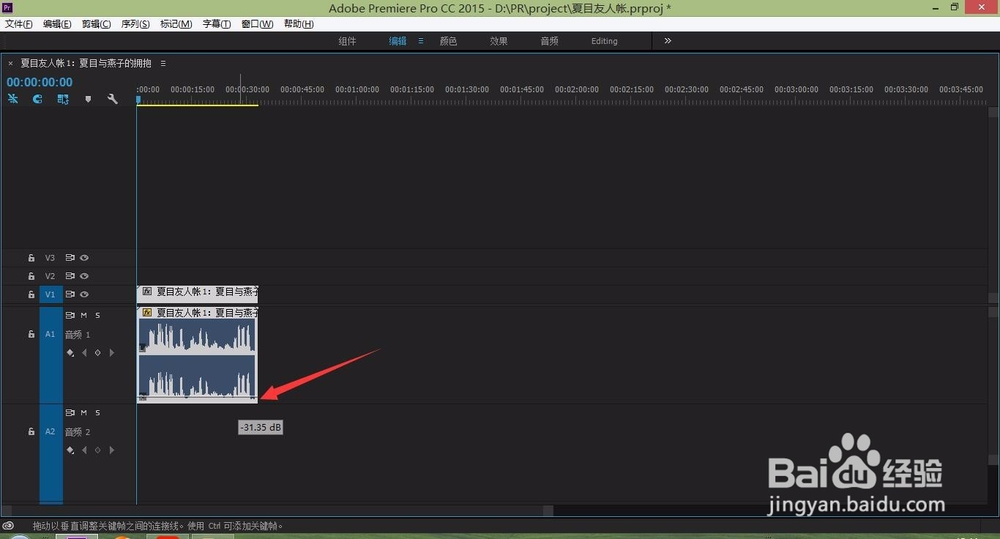1000x539 pixels.
Task: Switch to the 组件 workspace
Action: 347,41
